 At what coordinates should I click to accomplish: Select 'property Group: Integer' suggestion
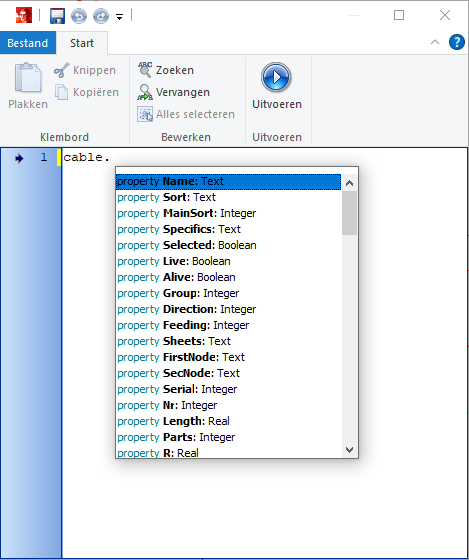(x=228, y=294)
